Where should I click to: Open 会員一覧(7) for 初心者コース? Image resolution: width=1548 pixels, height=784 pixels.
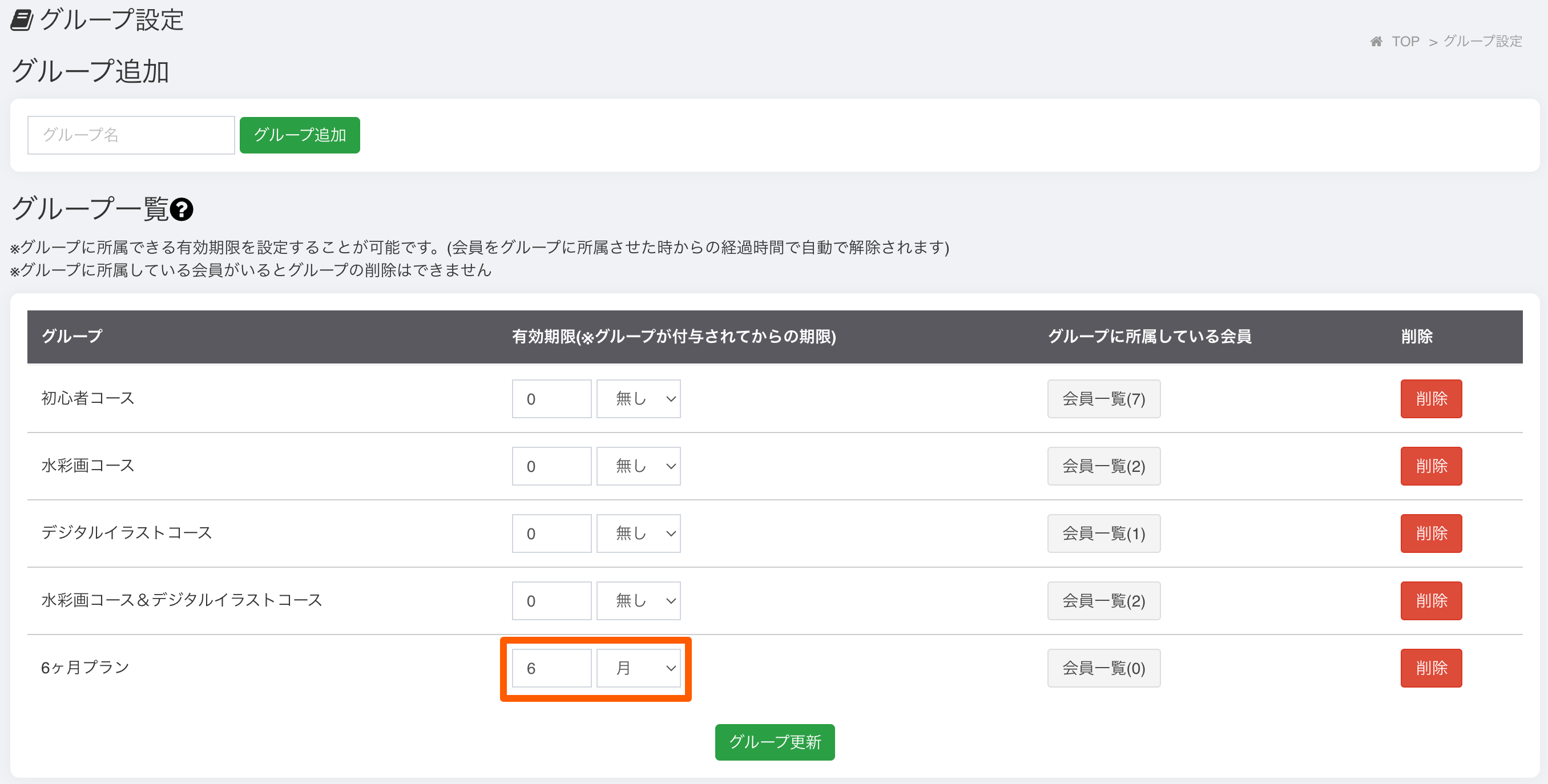[1104, 399]
